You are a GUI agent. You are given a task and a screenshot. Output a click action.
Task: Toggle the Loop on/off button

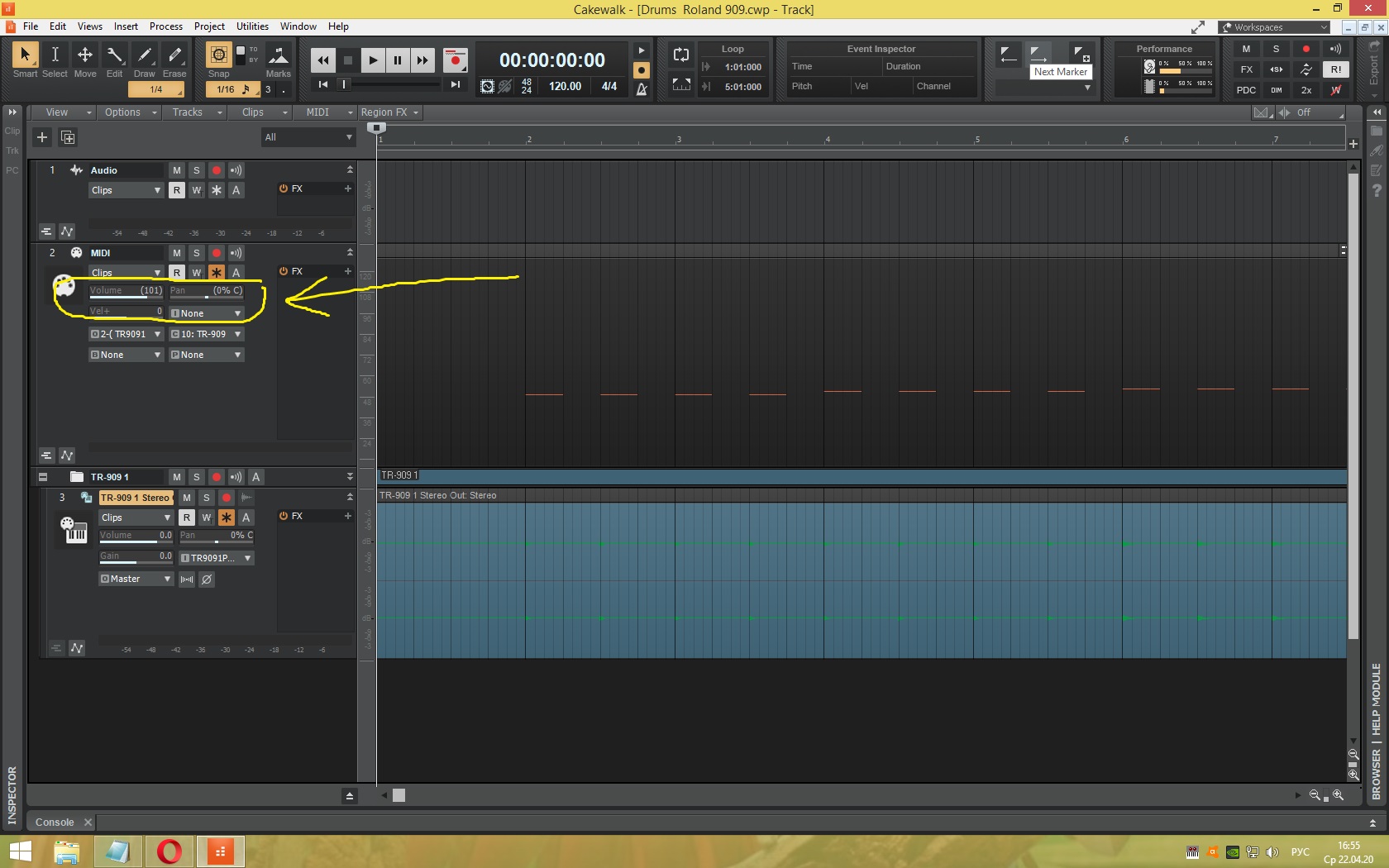pos(681,55)
